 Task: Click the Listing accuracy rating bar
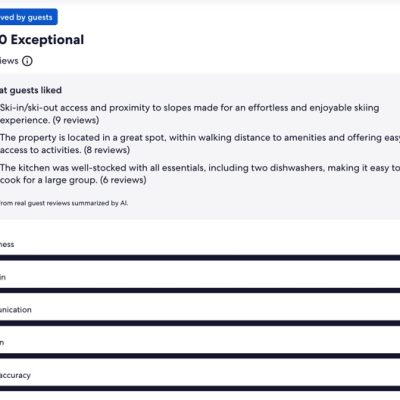point(200,388)
